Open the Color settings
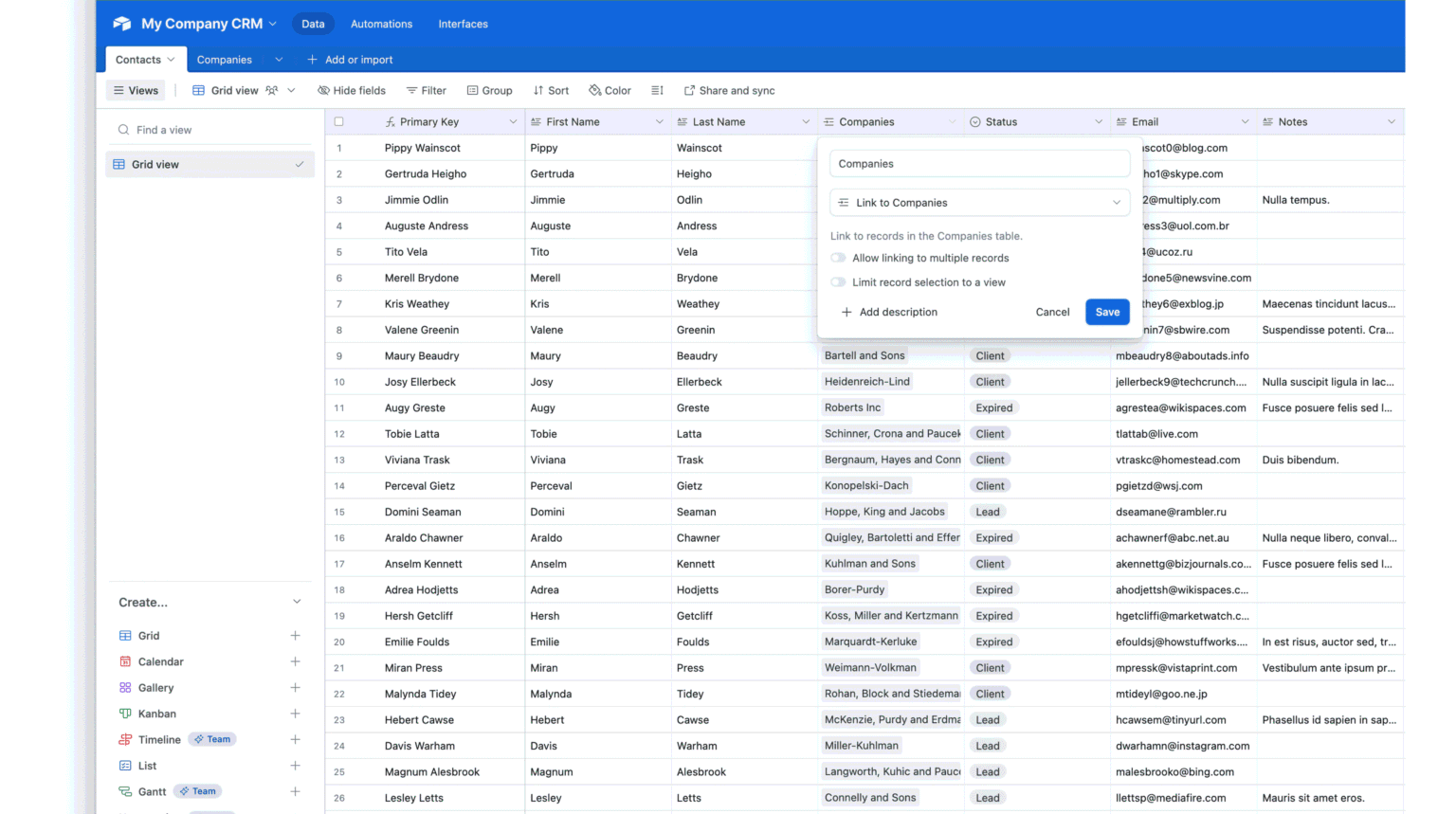1456x814 pixels. coord(610,90)
